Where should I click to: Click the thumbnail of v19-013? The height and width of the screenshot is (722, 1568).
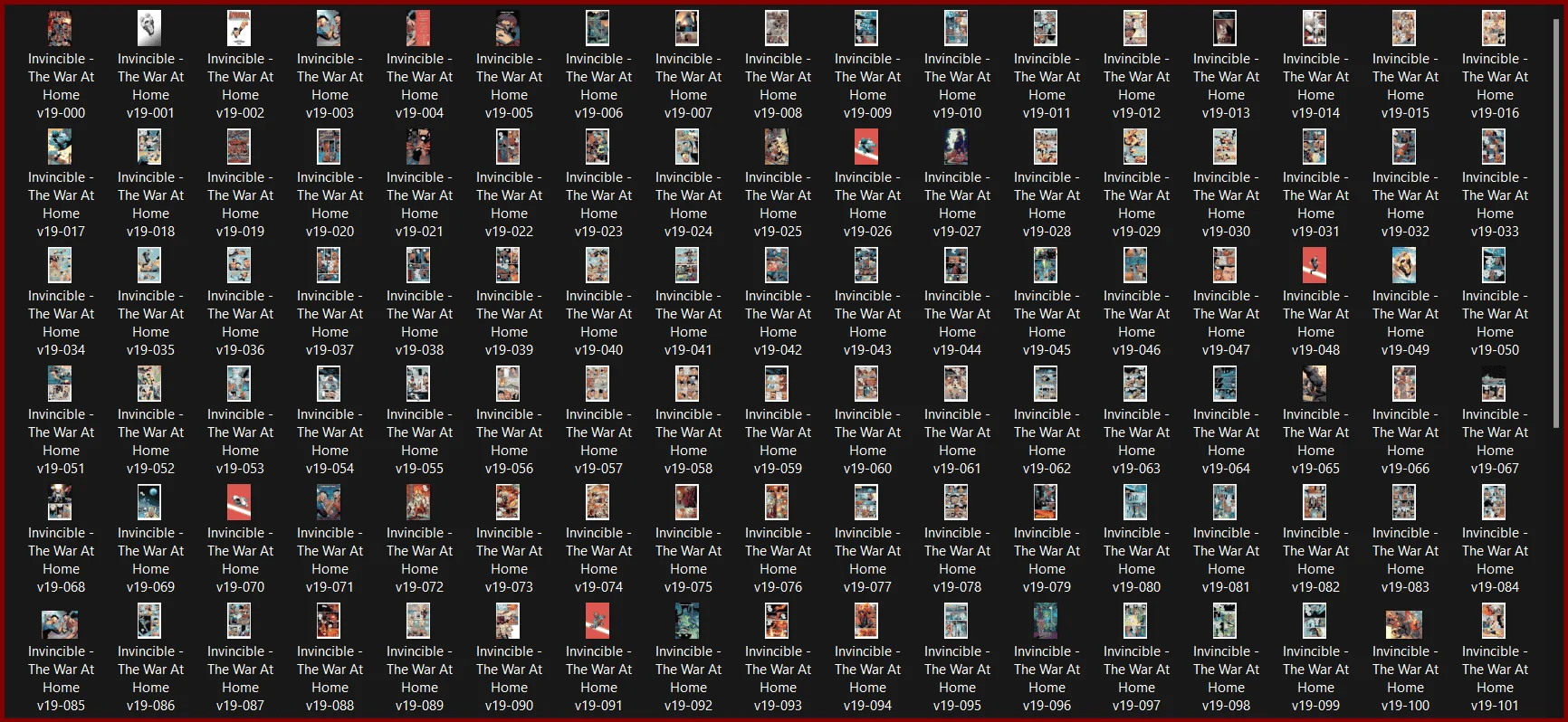(1226, 29)
